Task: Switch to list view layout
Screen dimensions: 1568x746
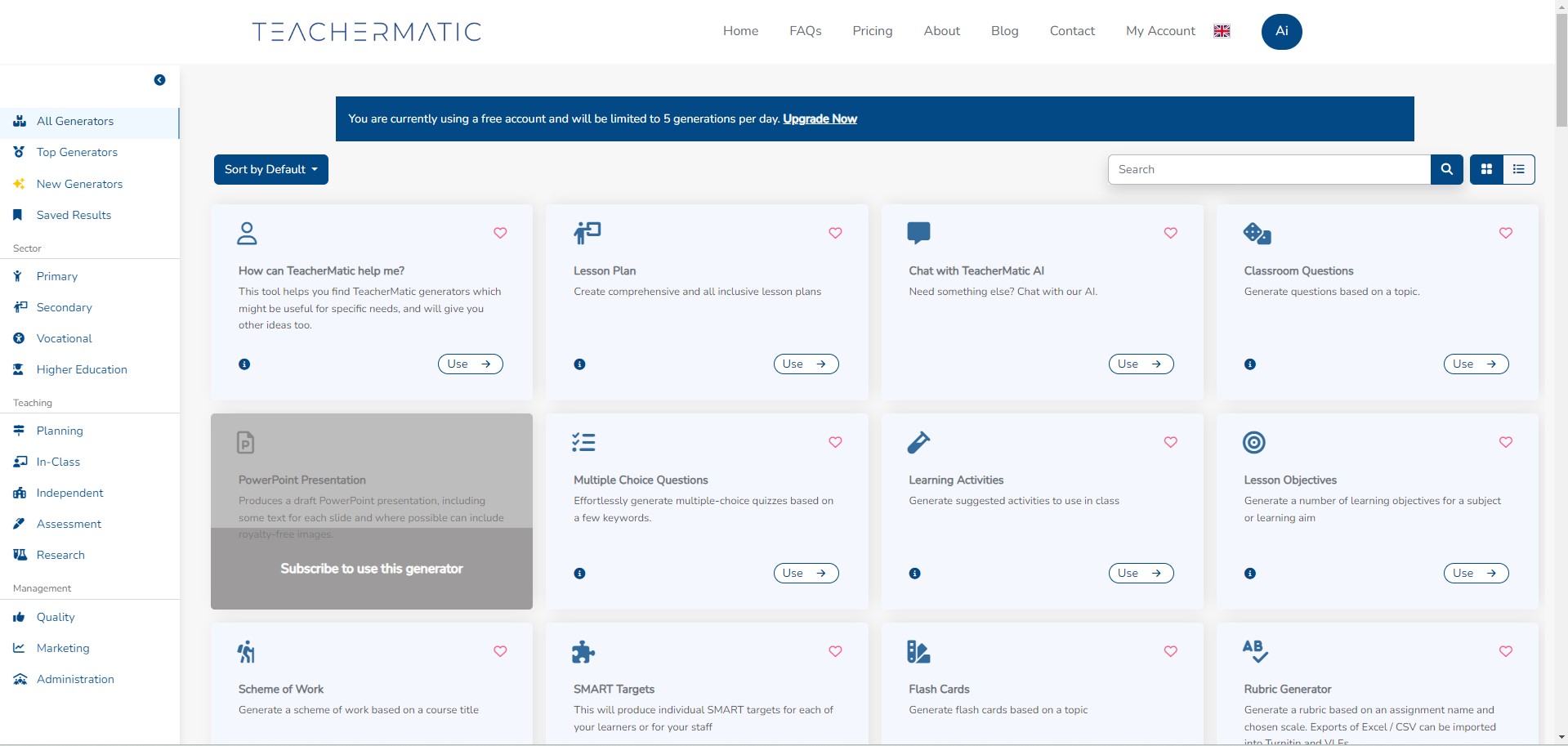Action: (1519, 169)
